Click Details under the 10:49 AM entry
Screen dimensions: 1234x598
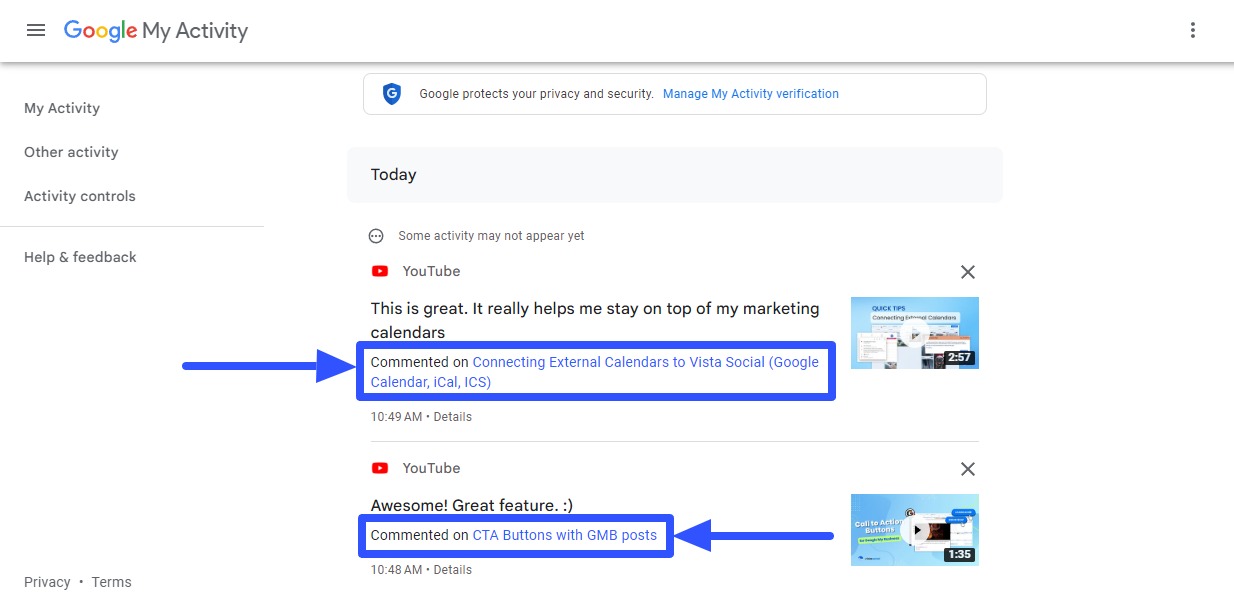tap(453, 416)
